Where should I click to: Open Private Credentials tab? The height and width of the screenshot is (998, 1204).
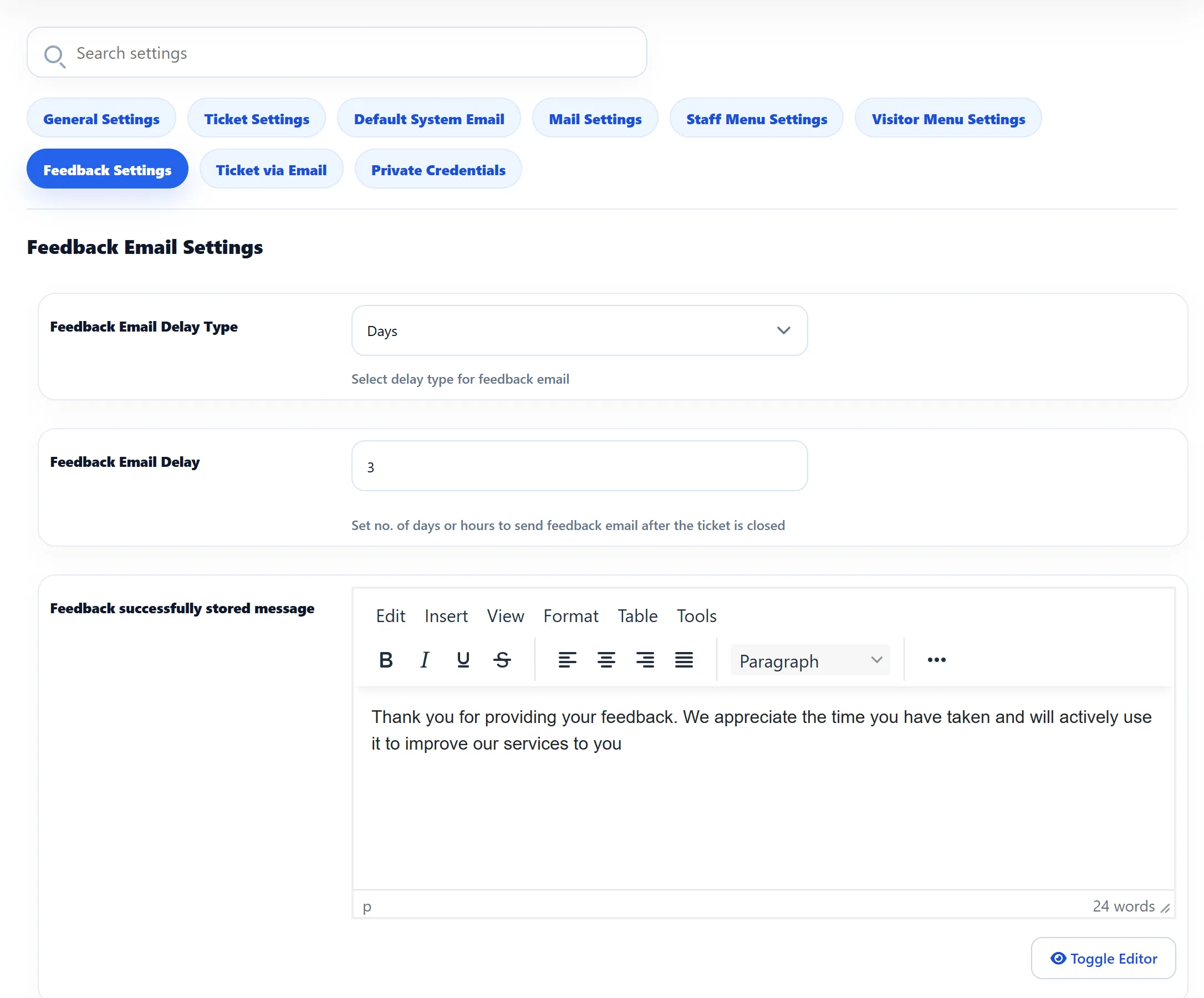tap(438, 170)
